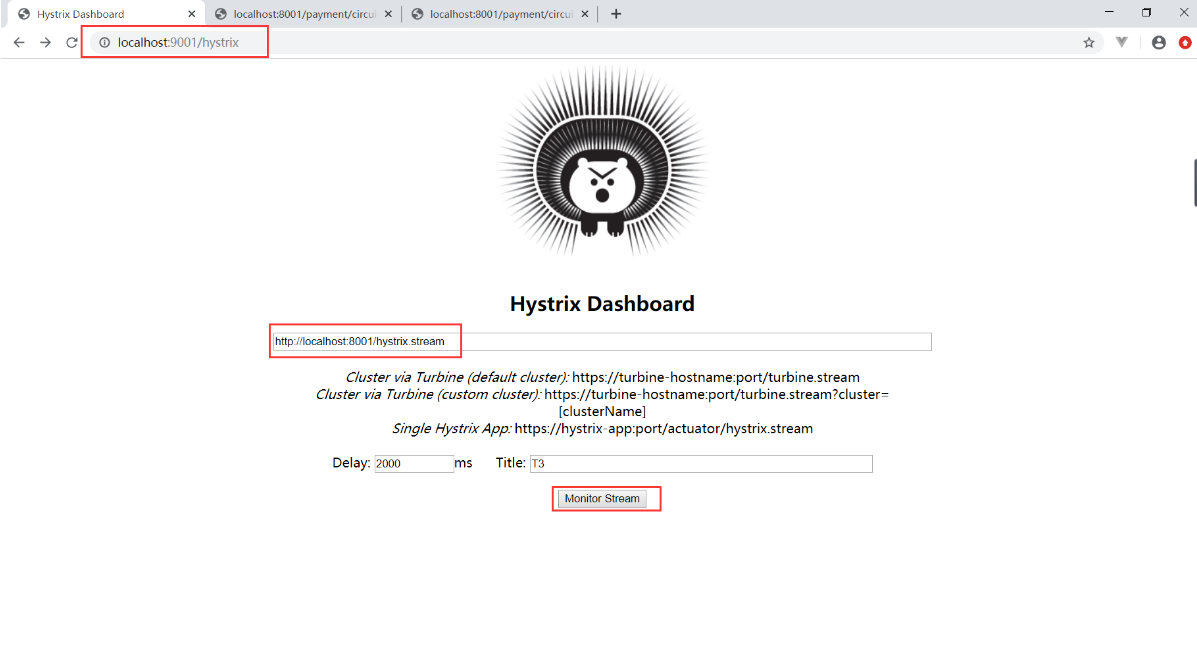Click the browser back arrow
This screenshot has width=1197, height=668.
tap(19, 43)
